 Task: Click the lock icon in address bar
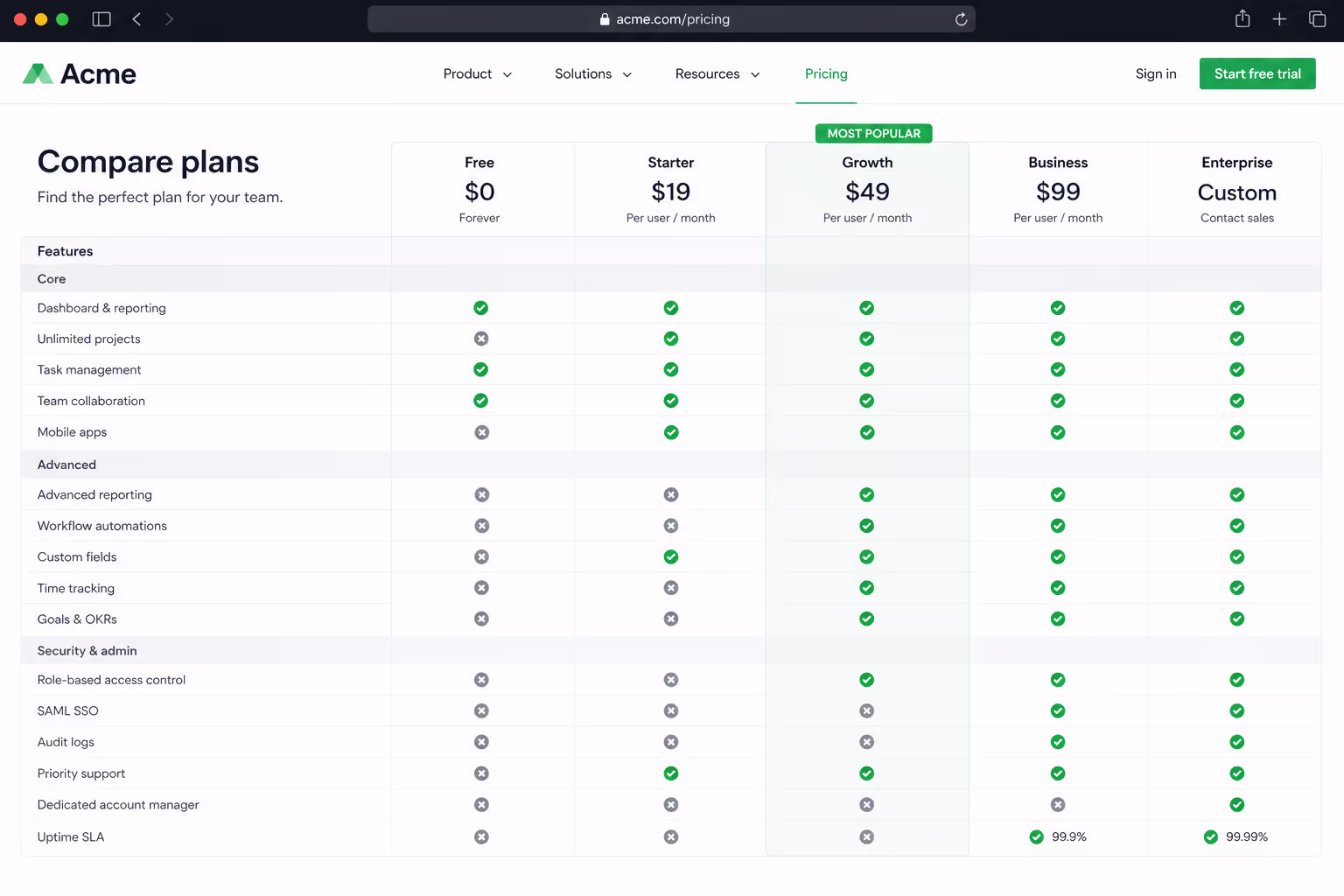[605, 19]
